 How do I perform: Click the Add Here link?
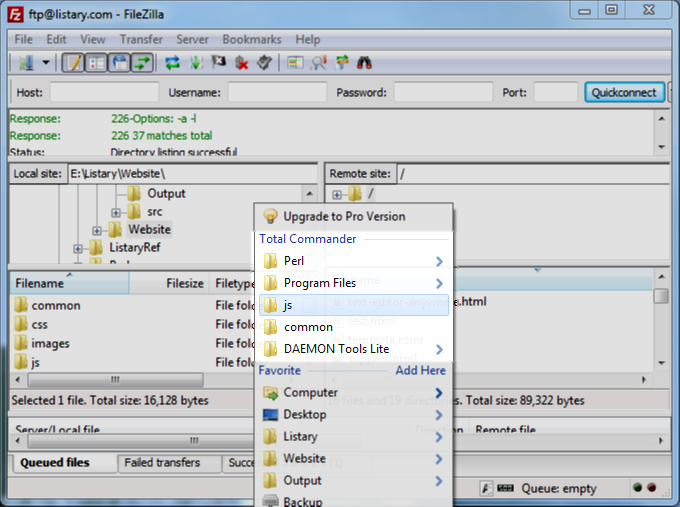click(x=420, y=370)
